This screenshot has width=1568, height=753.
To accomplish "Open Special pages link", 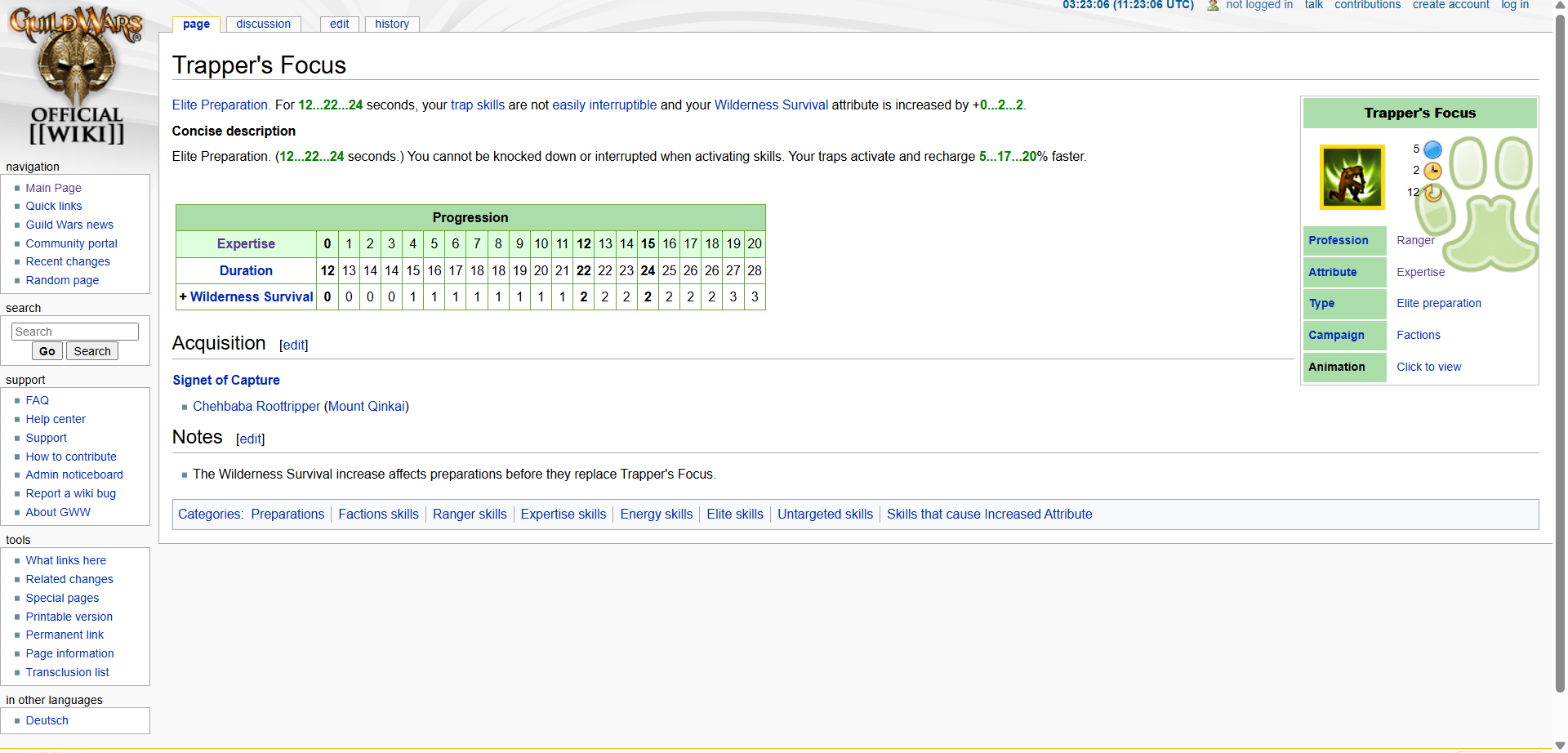I will click(x=62, y=598).
